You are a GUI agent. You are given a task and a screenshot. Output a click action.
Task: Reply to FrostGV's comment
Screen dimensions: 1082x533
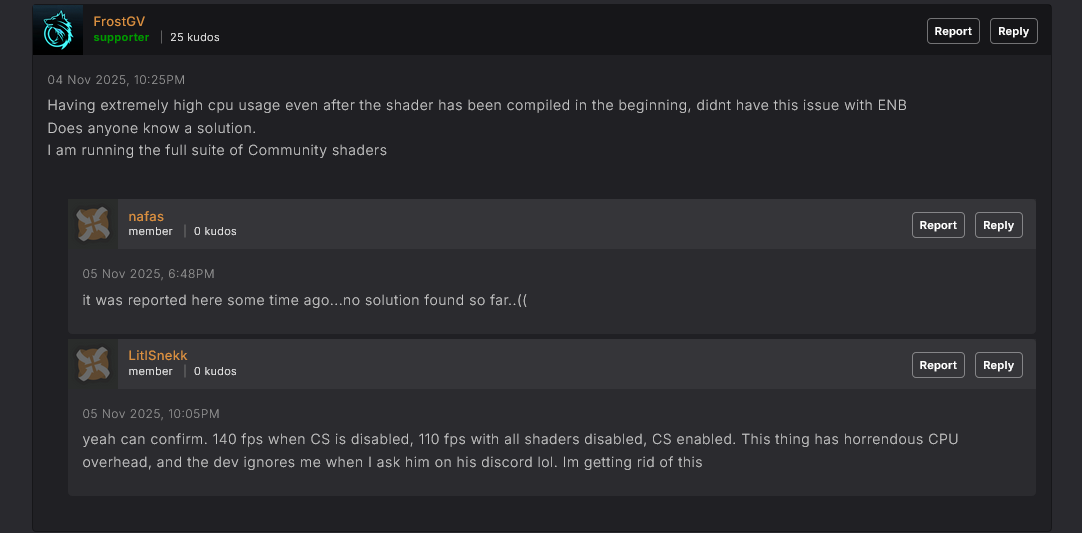click(x=1013, y=31)
